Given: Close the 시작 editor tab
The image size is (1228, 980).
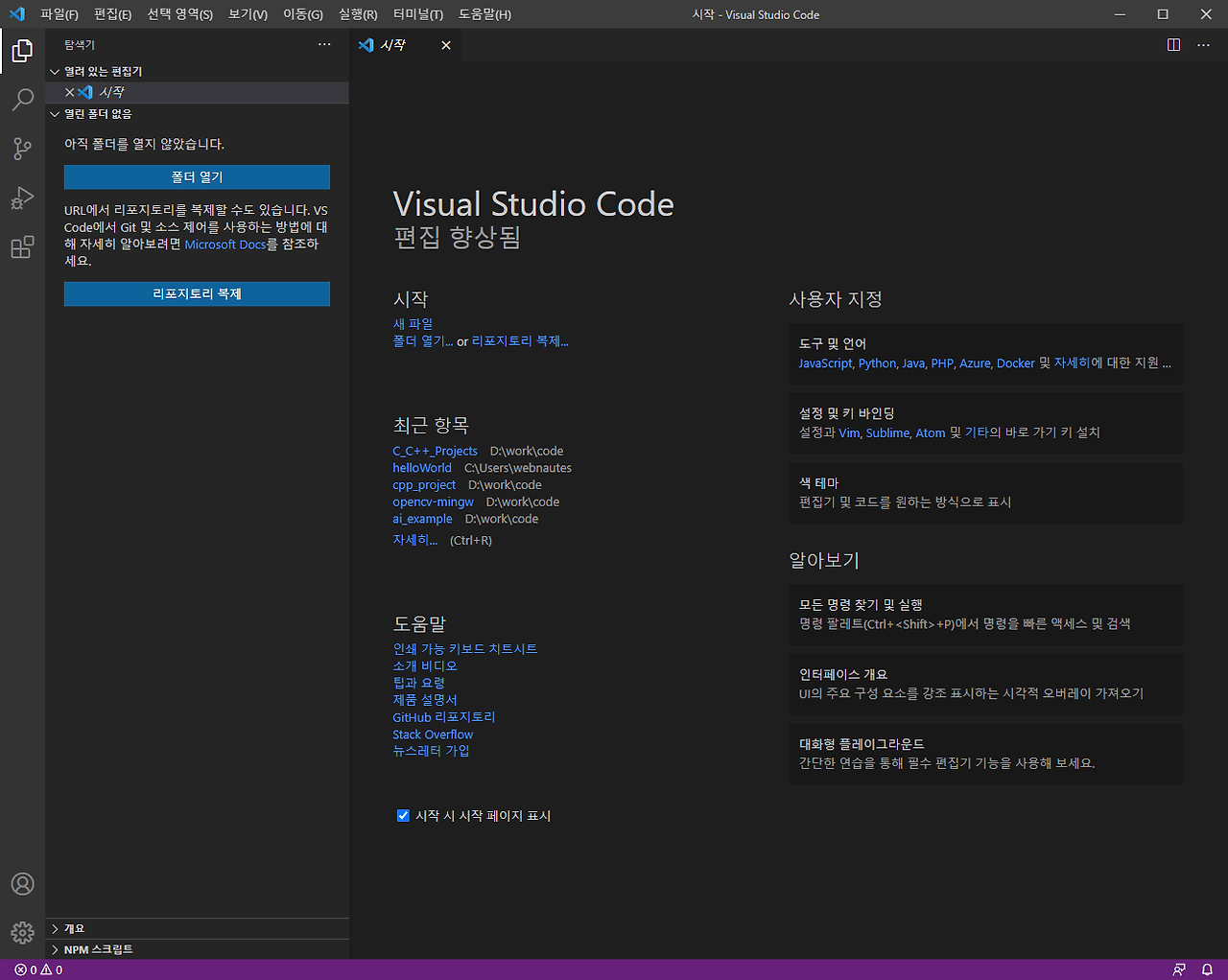Looking at the screenshot, I should 446,45.
